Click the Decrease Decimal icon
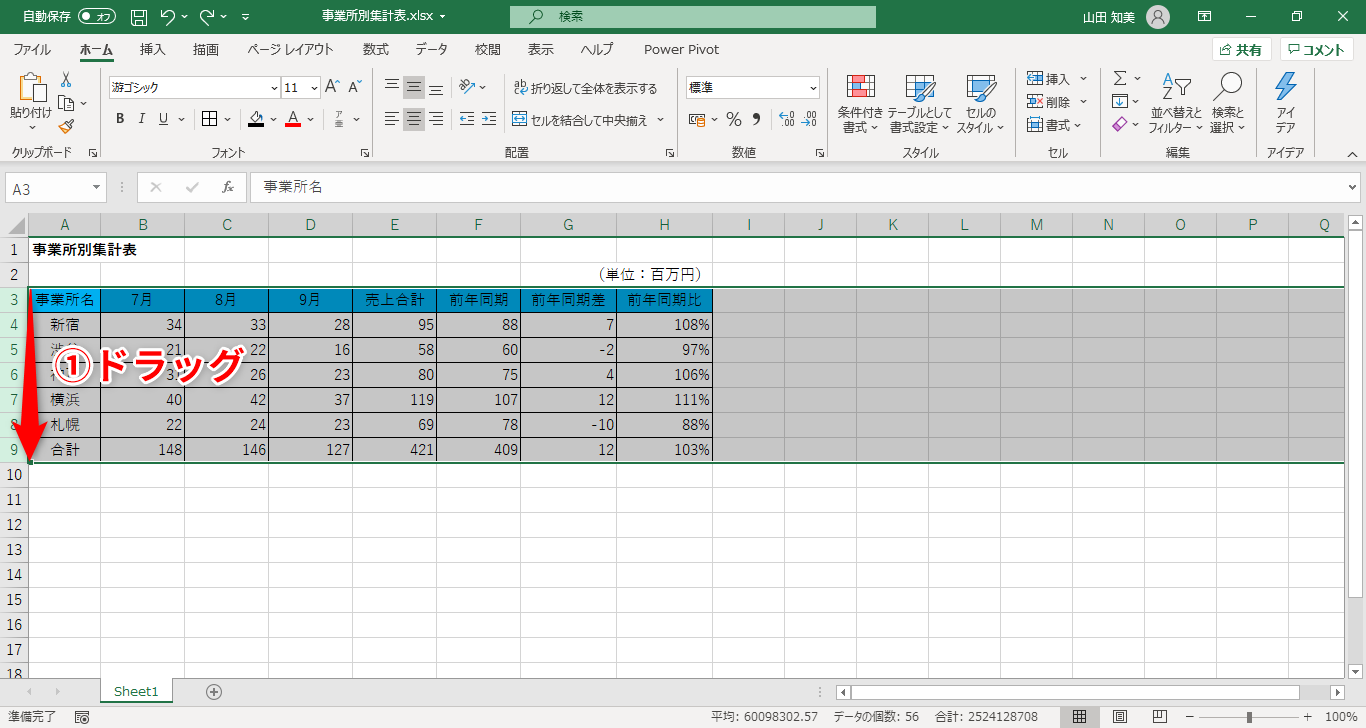 coord(808,119)
